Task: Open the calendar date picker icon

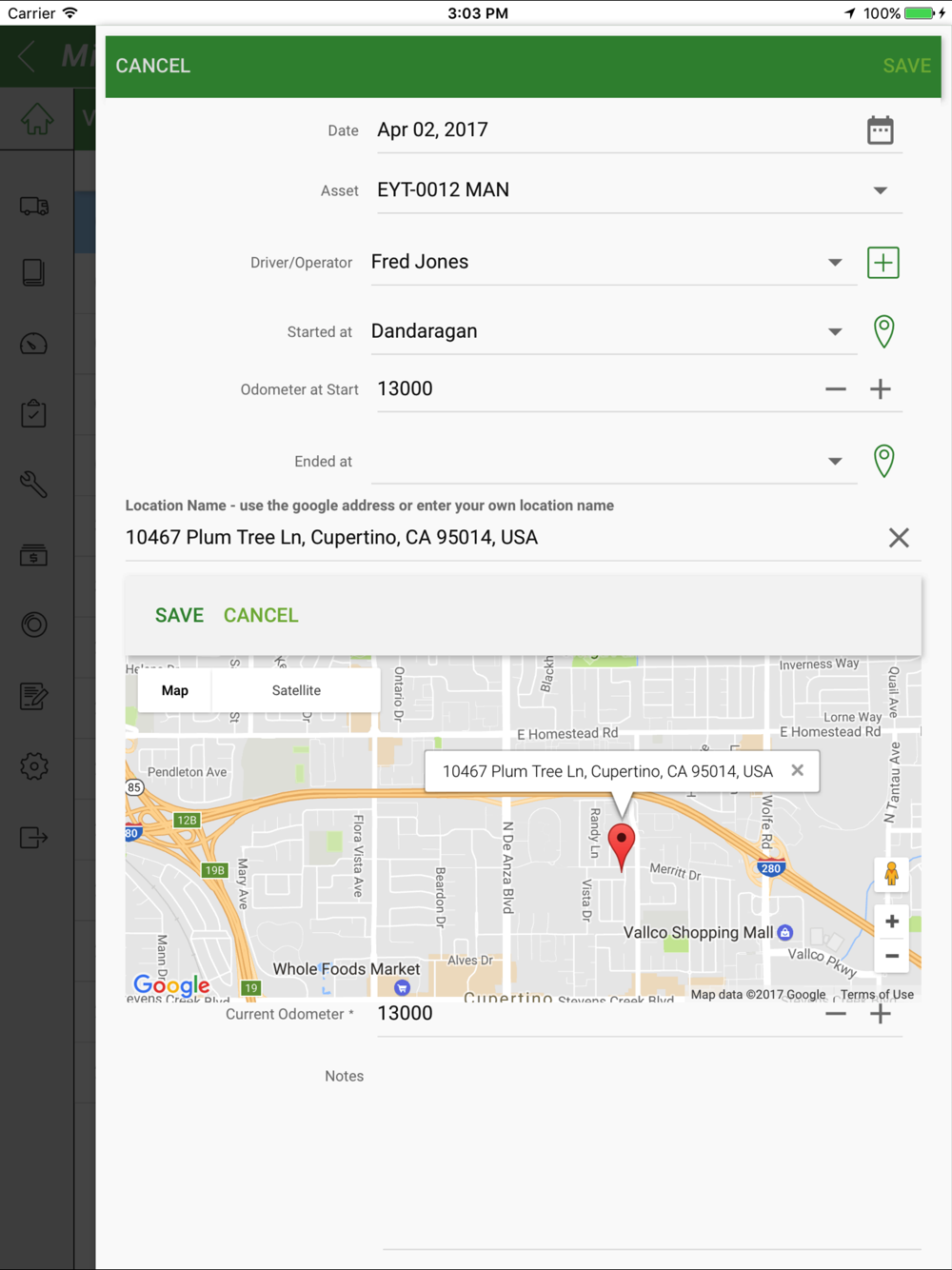Action: (x=881, y=130)
